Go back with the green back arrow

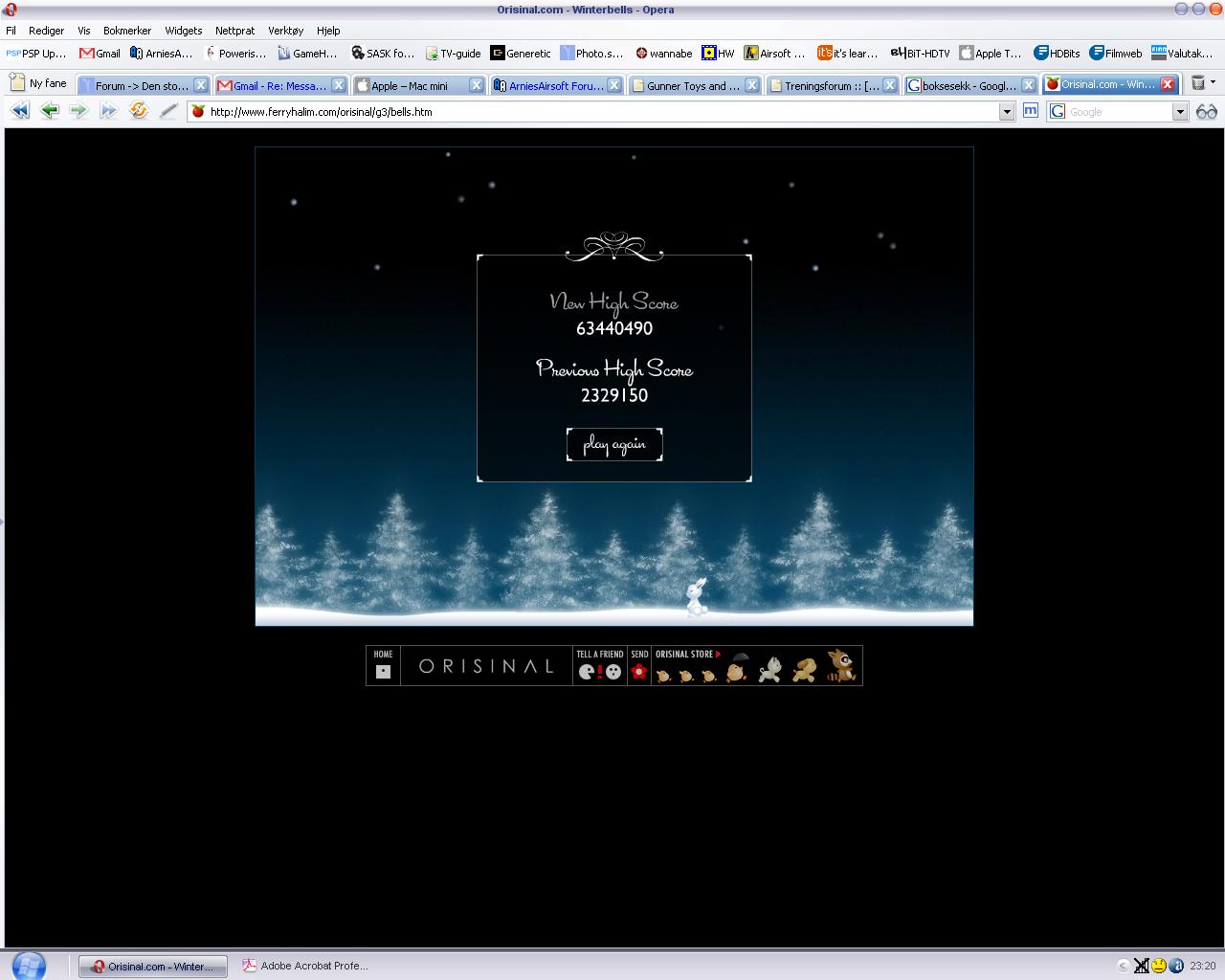coord(50,111)
